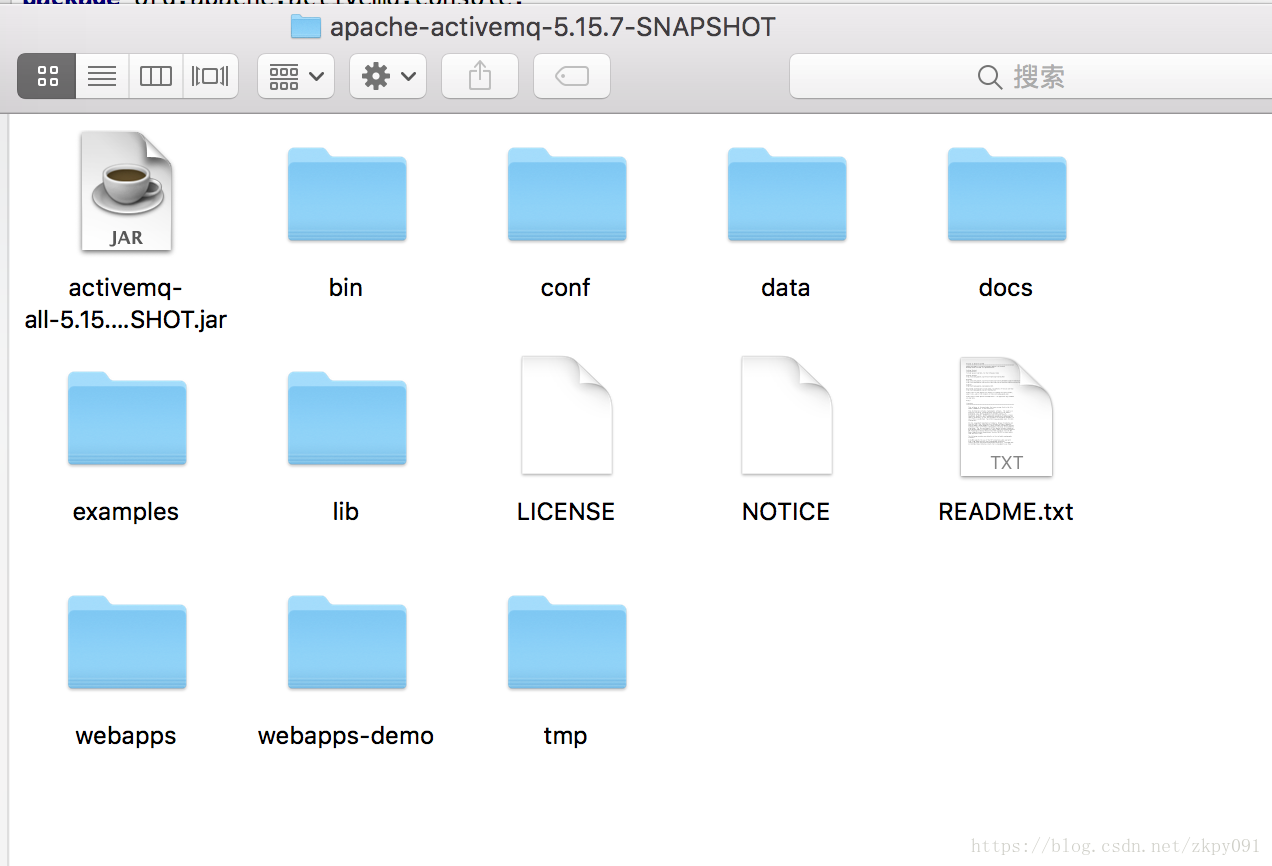Viewport: 1272px width, 866px height.
Task: Select the data folder icon
Action: click(x=786, y=194)
